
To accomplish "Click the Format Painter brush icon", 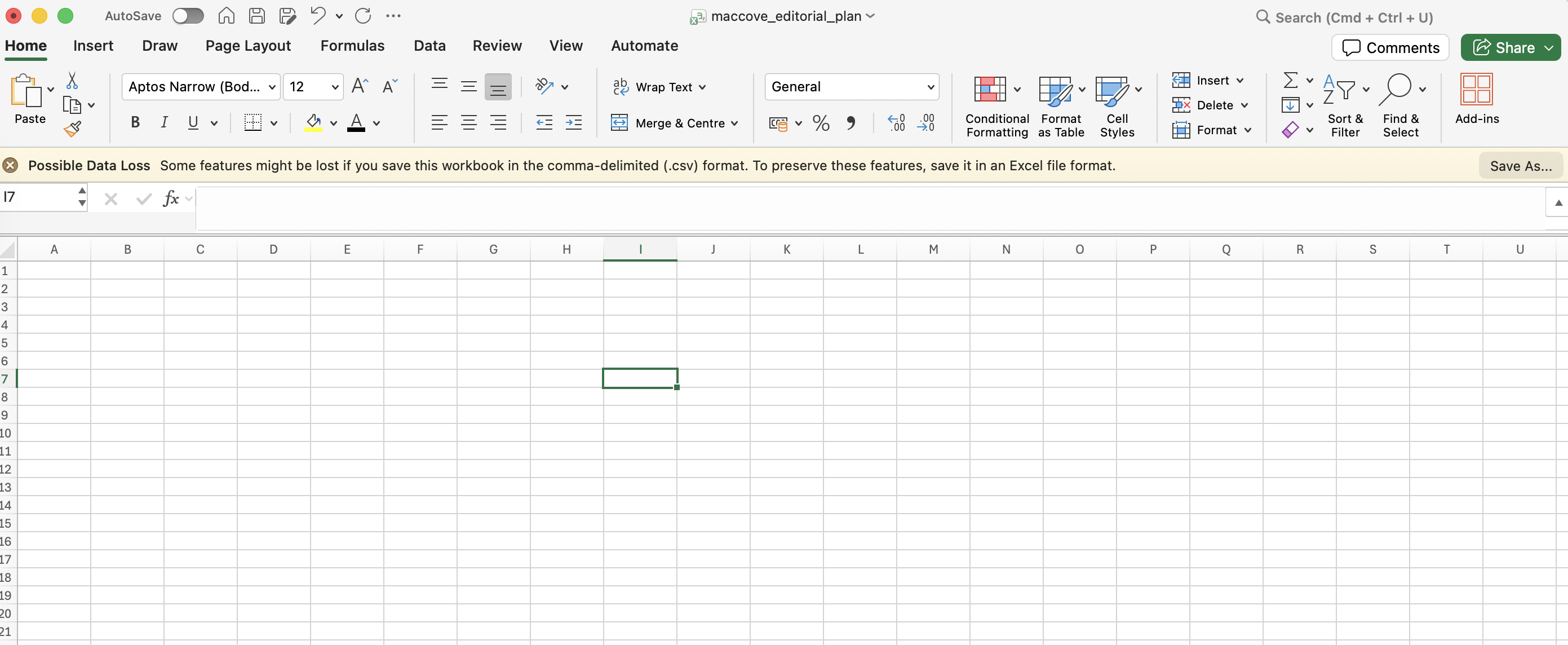I will coord(72,129).
